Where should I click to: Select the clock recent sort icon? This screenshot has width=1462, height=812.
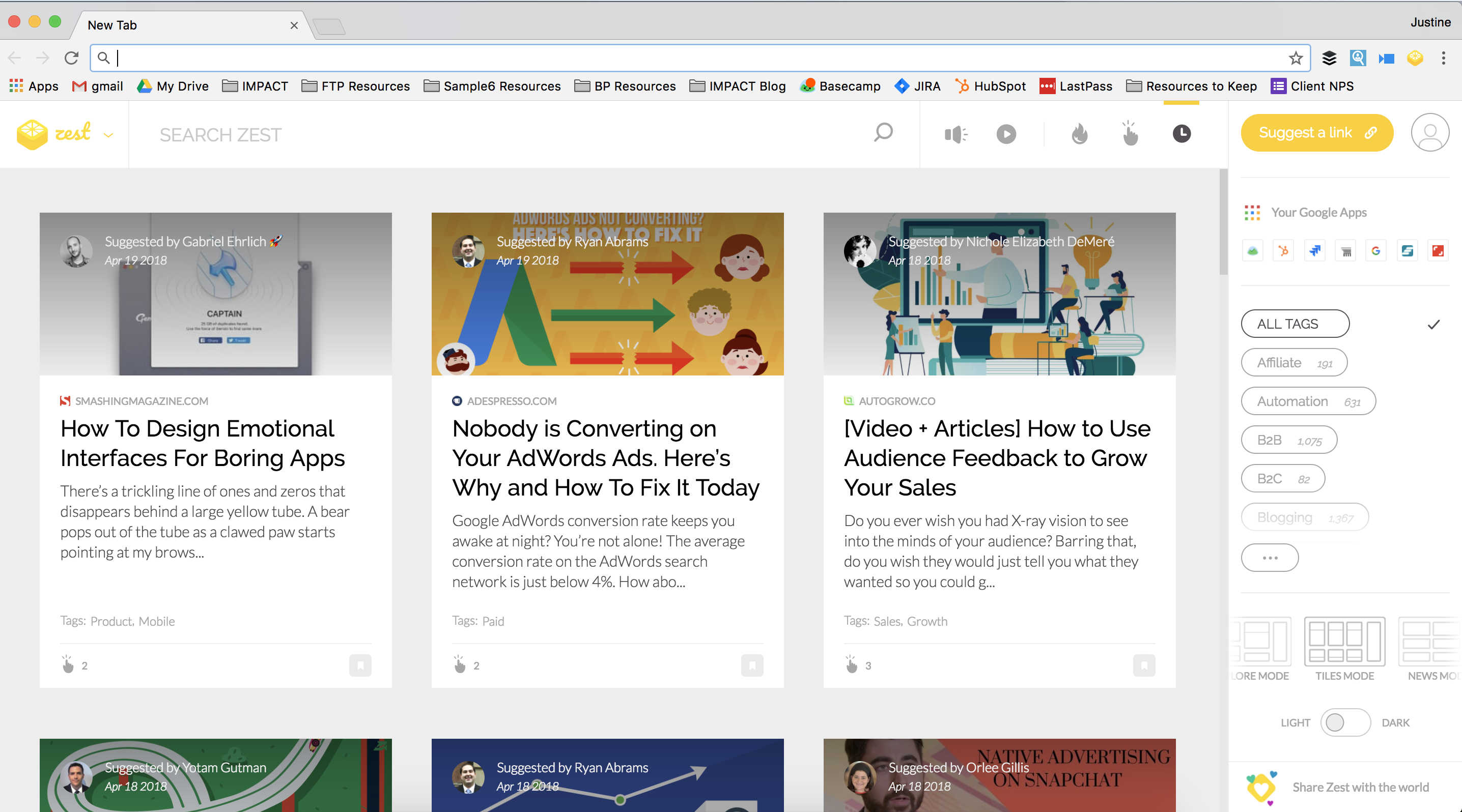click(1182, 134)
